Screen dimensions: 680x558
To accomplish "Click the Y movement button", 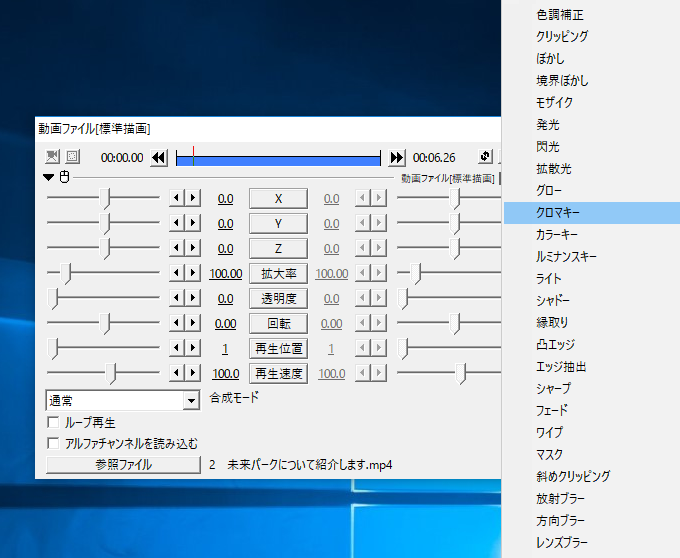I will [278, 224].
